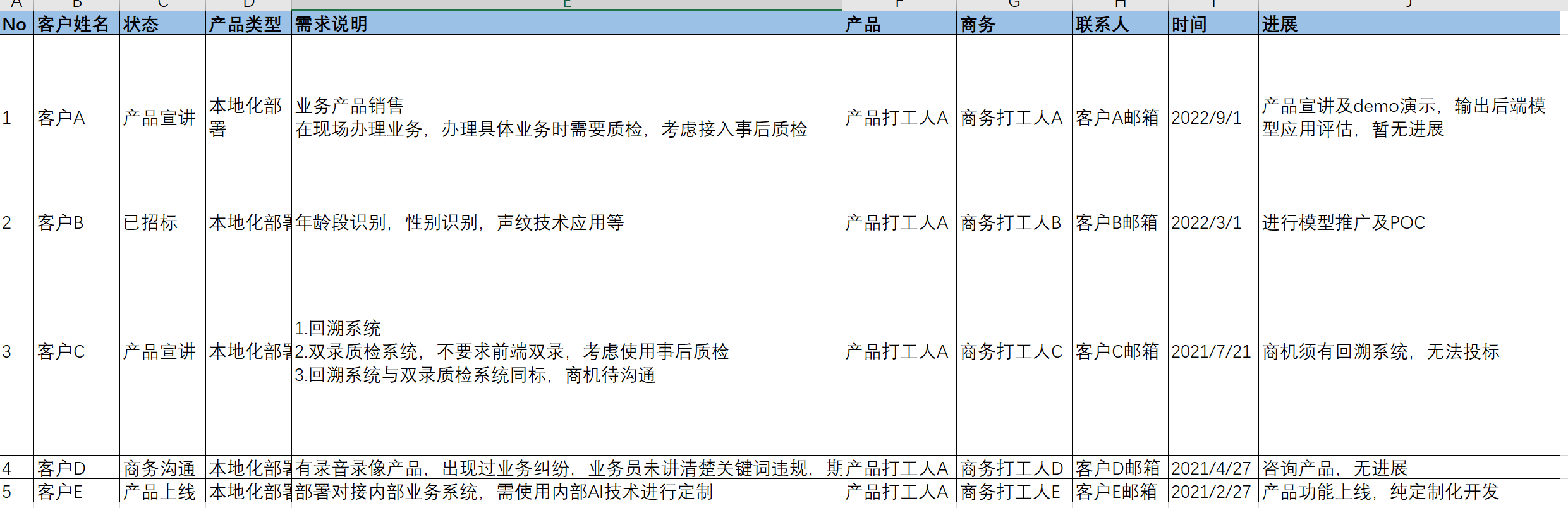Click the cell 客户A

[x=76, y=117]
